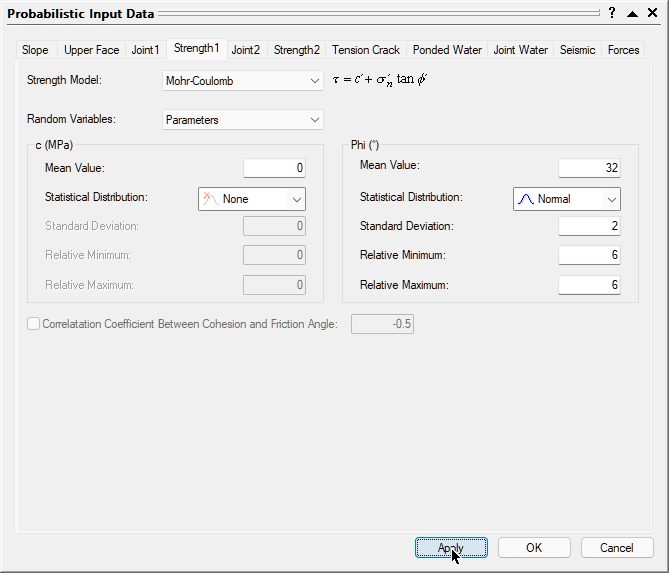Switch to the Upper Face tab
Viewport: 669px width, 573px height.
pyautogui.click(x=91, y=50)
